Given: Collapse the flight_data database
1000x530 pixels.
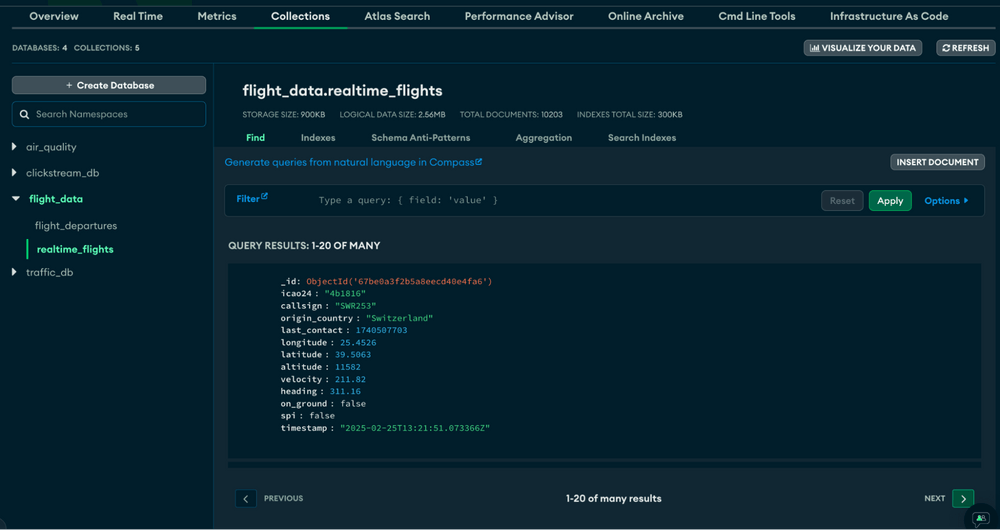Looking at the screenshot, I should point(16,199).
